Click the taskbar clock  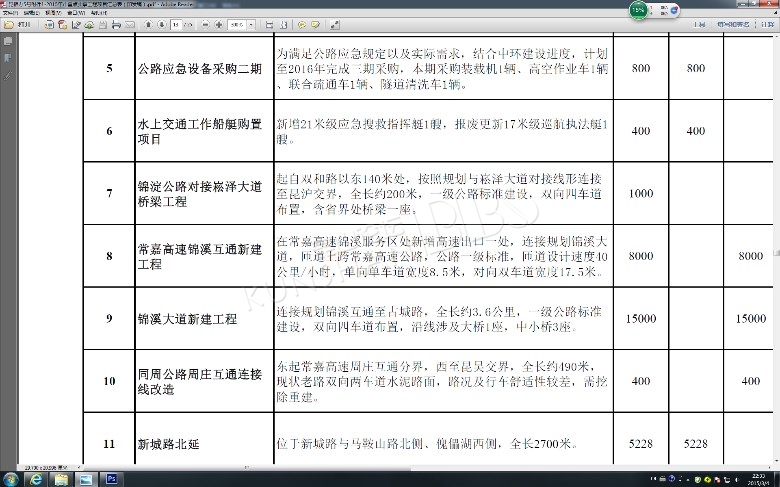[x=759, y=479]
